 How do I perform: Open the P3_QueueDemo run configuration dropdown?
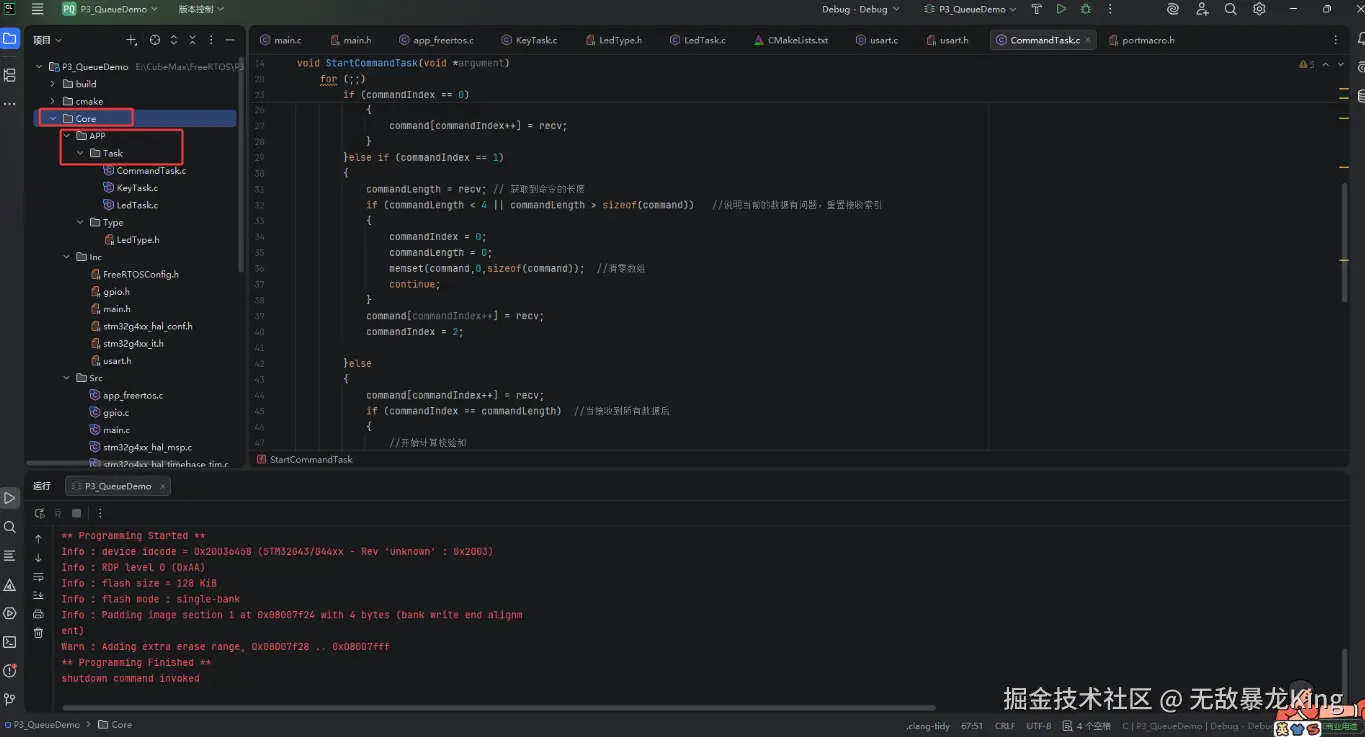969,9
